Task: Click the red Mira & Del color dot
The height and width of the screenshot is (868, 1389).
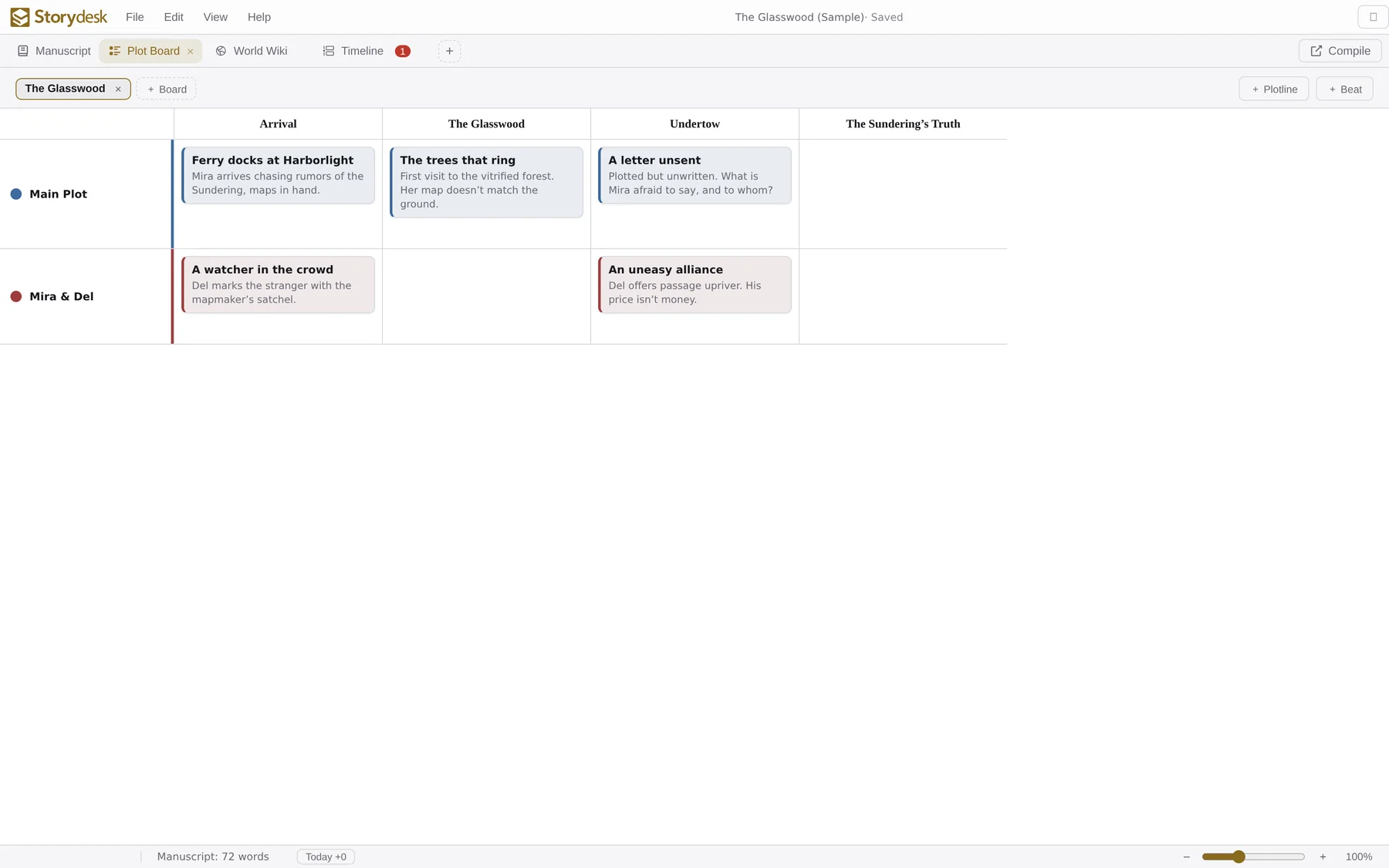Action: pos(15,296)
